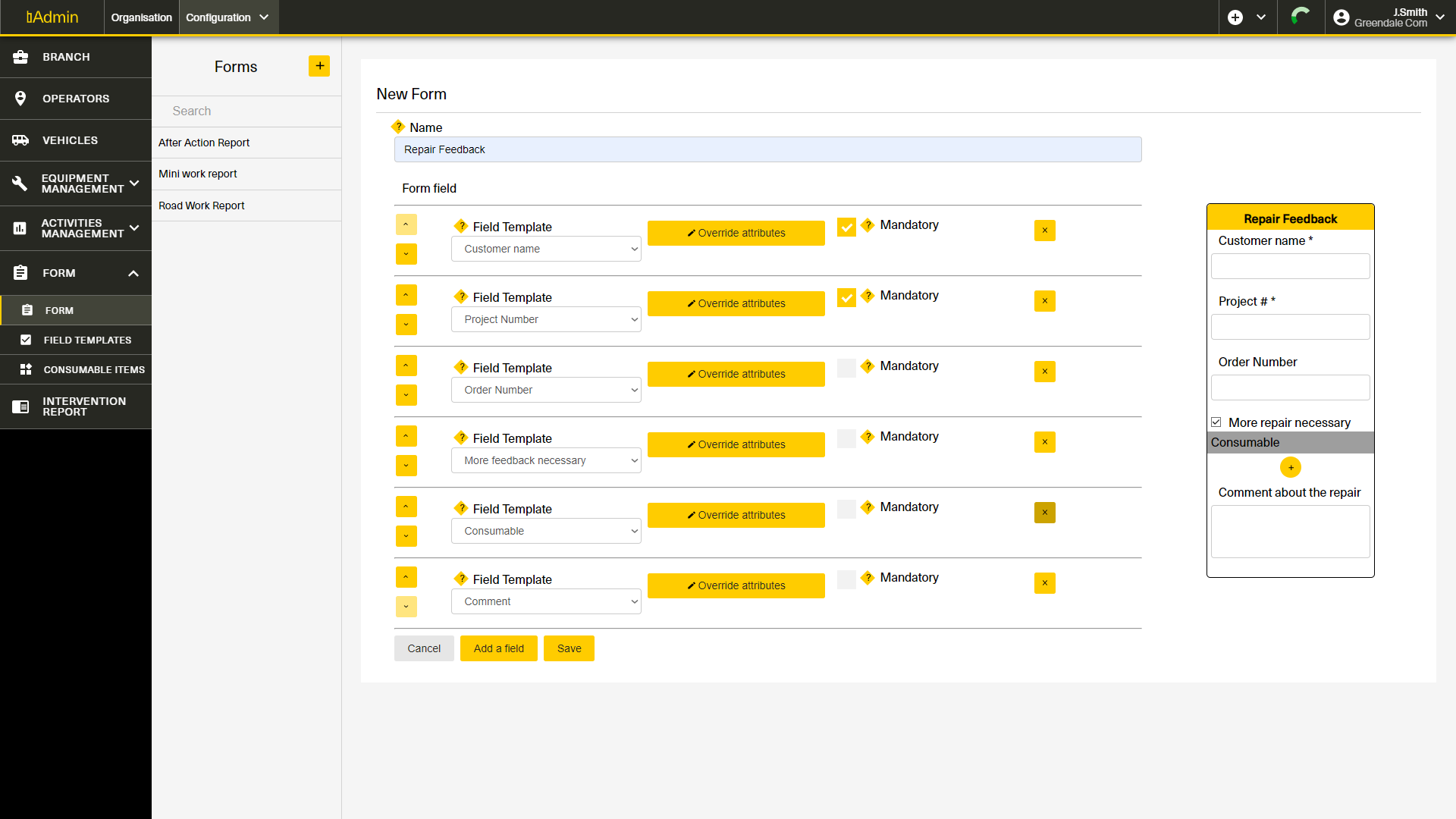Click Override attributes for the Comment field
The height and width of the screenshot is (819, 1456).
pos(736,585)
